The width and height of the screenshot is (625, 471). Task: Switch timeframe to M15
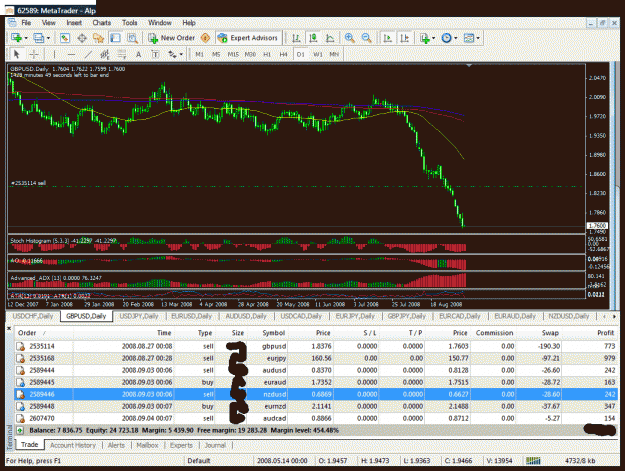click(233, 54)
